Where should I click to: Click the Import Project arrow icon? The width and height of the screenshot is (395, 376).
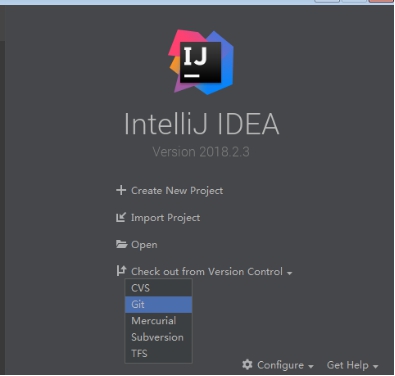coord(121,217)
